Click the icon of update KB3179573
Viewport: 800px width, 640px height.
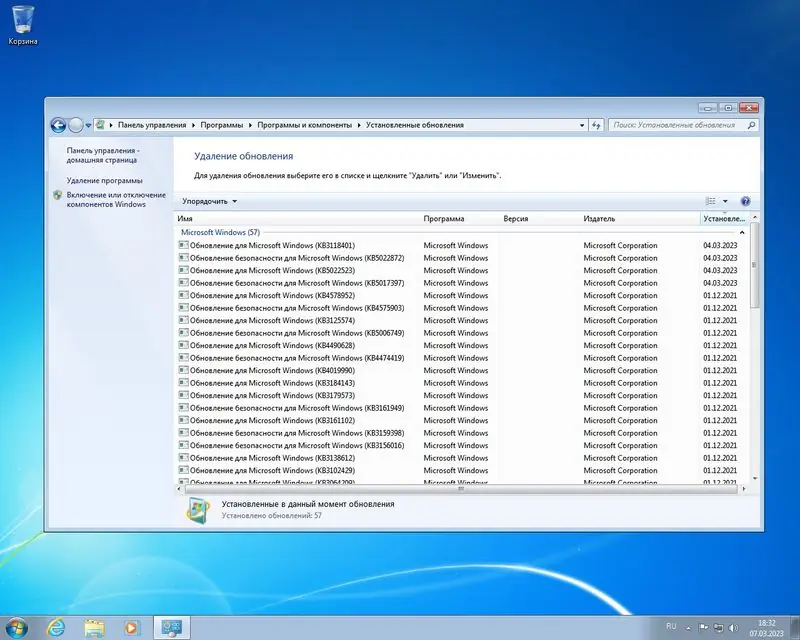click(183, 395)
